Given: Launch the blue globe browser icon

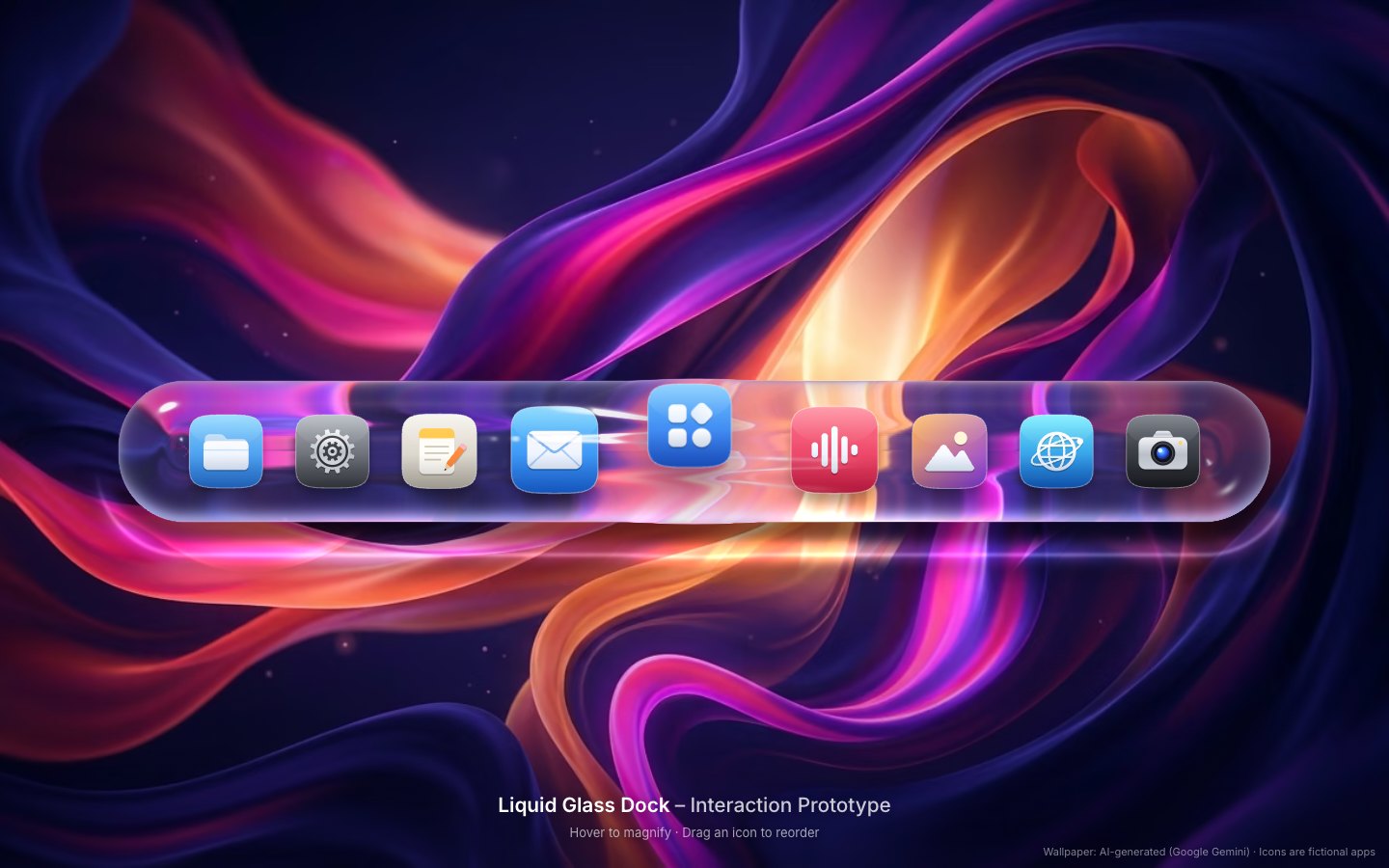Looking at the screenshot, I should point(1056,451).
